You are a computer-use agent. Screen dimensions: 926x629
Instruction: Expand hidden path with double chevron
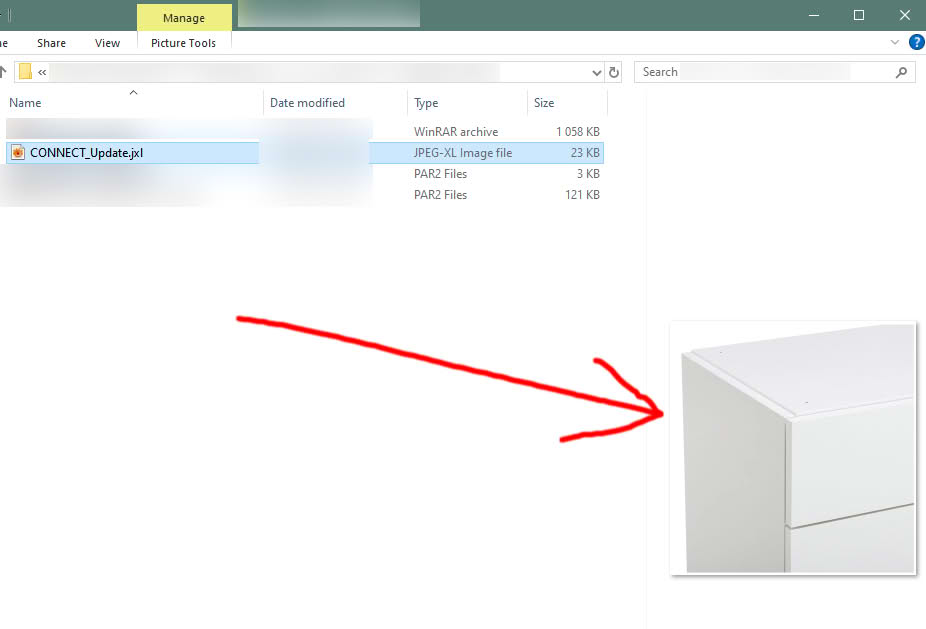pyautogui.click(x=42, y=72)
